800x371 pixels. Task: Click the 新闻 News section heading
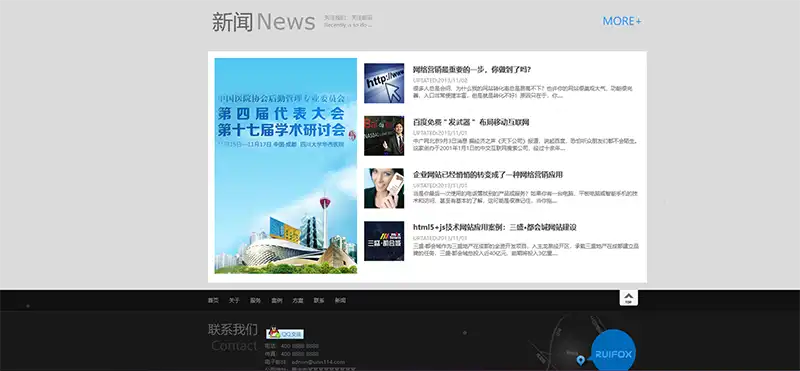263,22
